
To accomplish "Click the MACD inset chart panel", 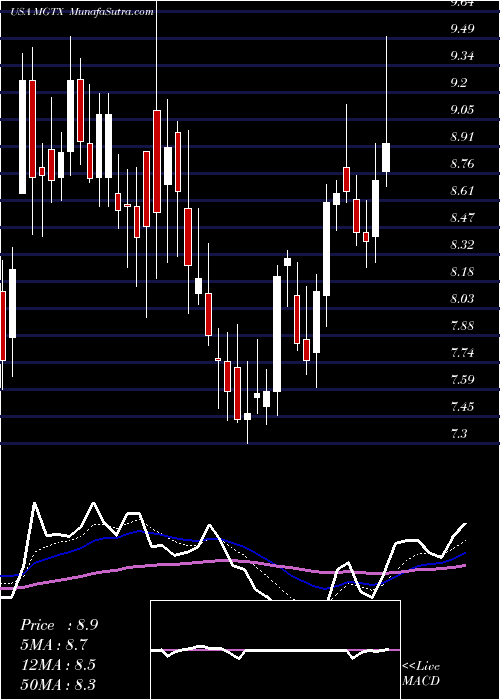I will pyautogui.click(x=275, y=650).
